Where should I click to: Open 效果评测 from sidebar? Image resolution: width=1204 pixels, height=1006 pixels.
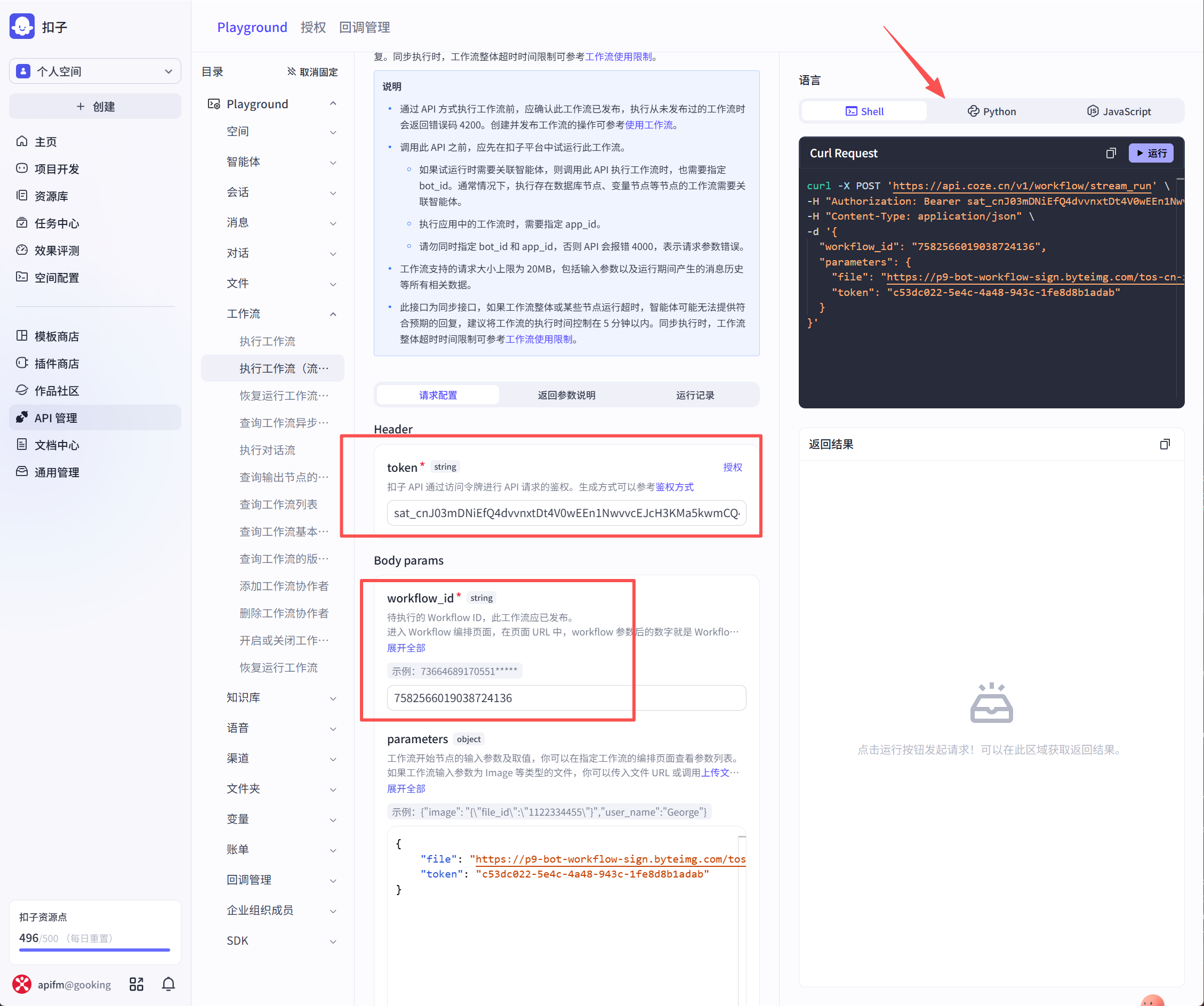(x=56, y=251)
